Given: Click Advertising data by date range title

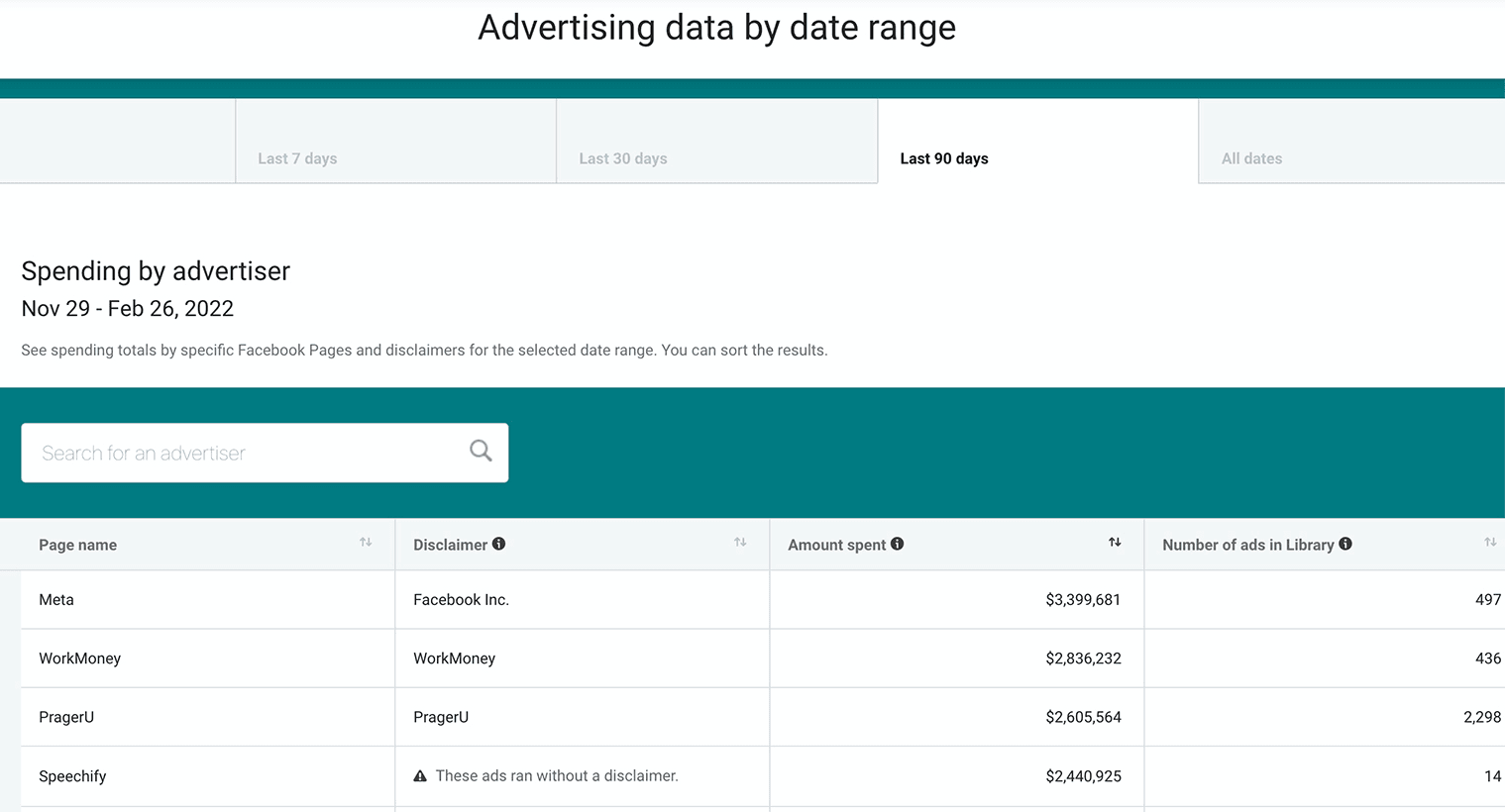Looking at the screenshot, I should tap(716, 28).
